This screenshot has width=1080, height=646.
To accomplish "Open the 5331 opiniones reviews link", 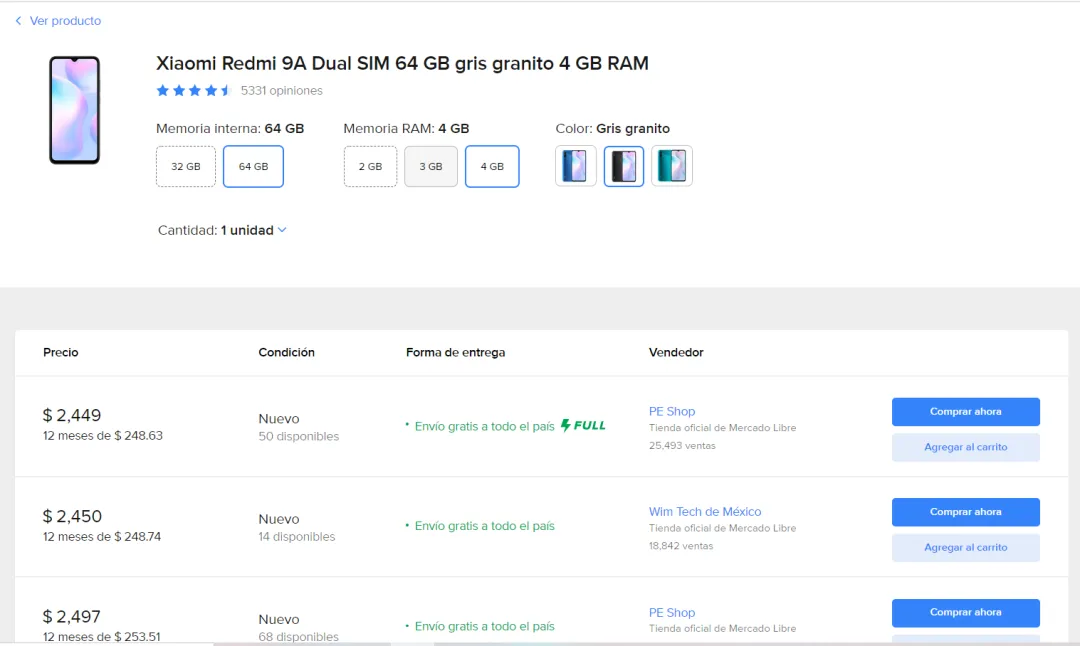I will [x=282, y=91].
